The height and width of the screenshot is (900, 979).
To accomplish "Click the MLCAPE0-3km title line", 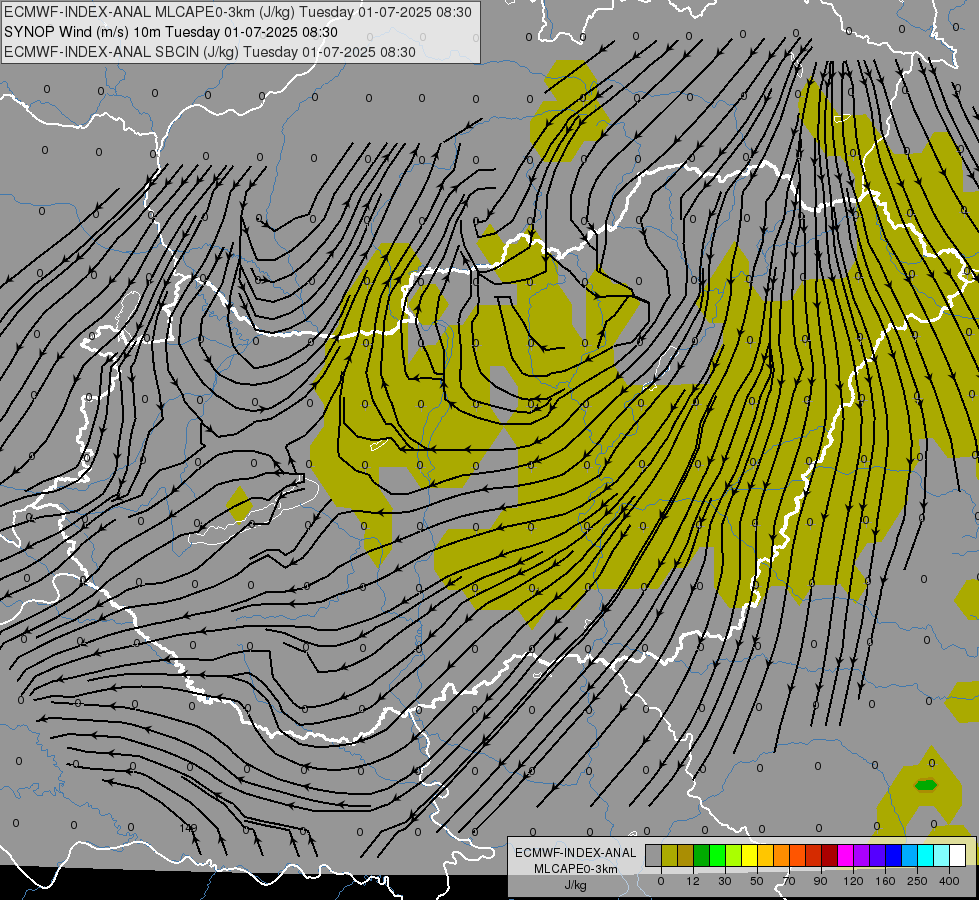I will 238,12.
